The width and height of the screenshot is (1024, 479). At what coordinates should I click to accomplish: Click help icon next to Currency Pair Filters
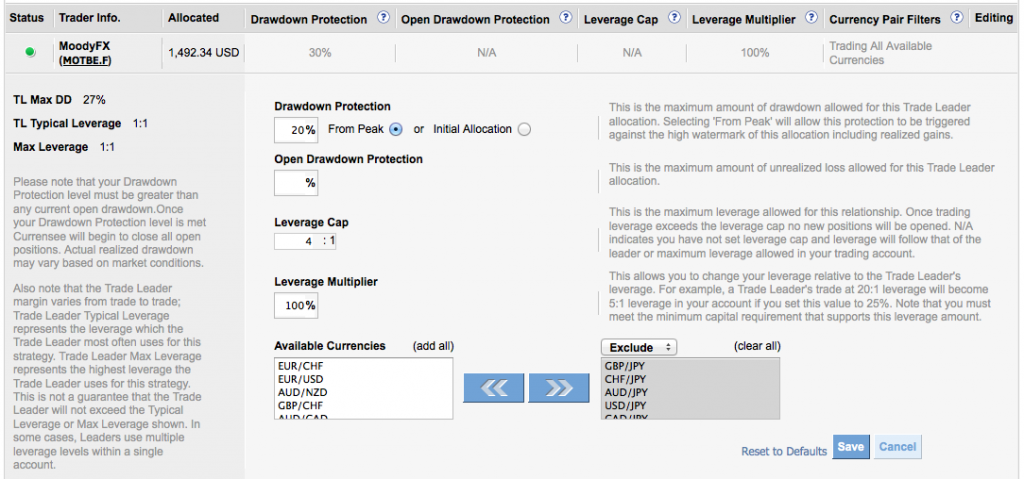tap(957, 18)
